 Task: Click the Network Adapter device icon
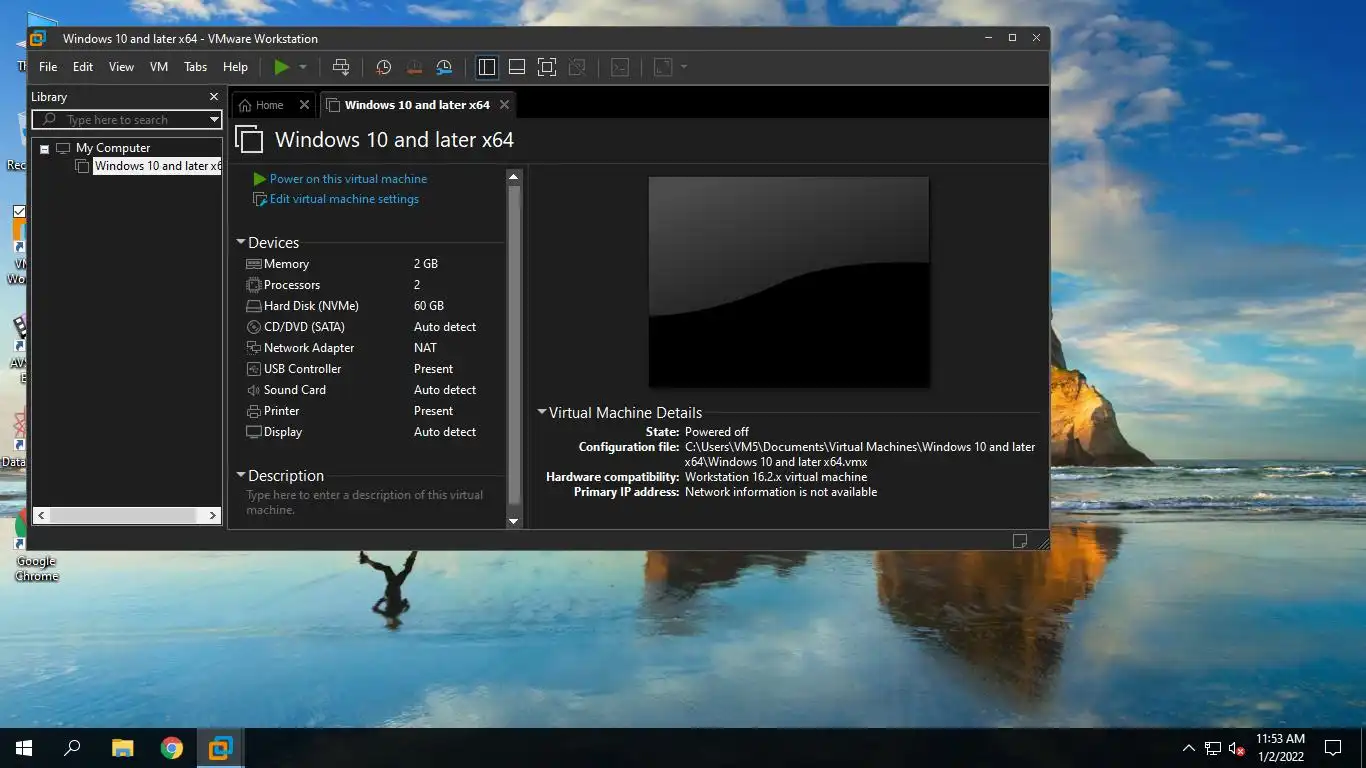(x=253, y=348)
